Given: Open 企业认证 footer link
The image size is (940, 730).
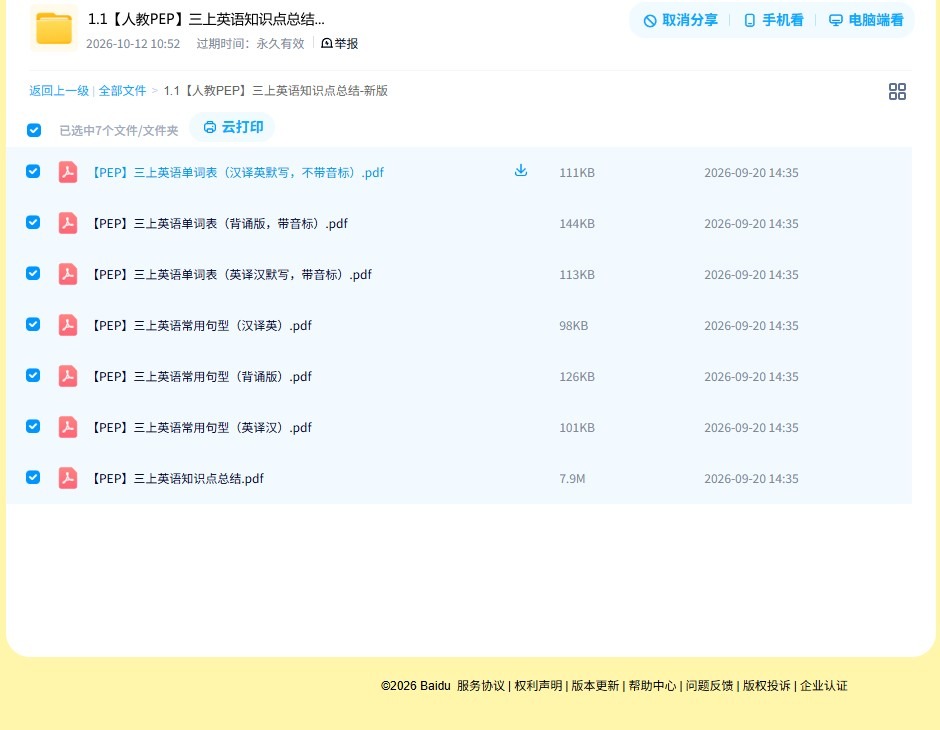Looking at the screenshot, I should [x=824, y=686].
